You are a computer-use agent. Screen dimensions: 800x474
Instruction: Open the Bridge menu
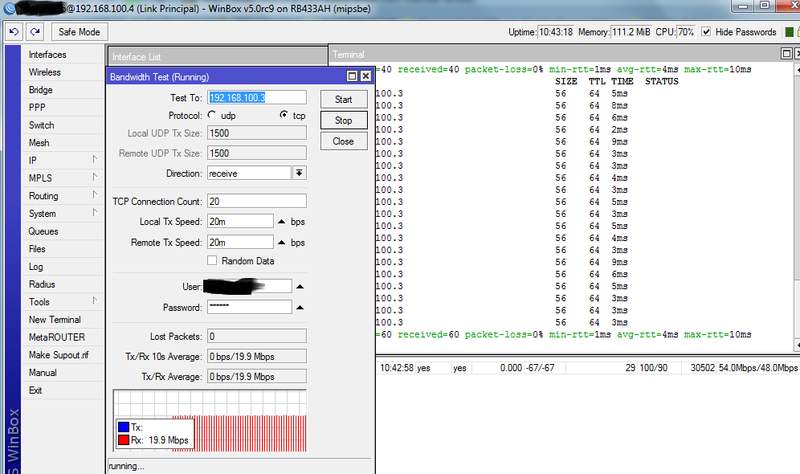pos(41,90)
